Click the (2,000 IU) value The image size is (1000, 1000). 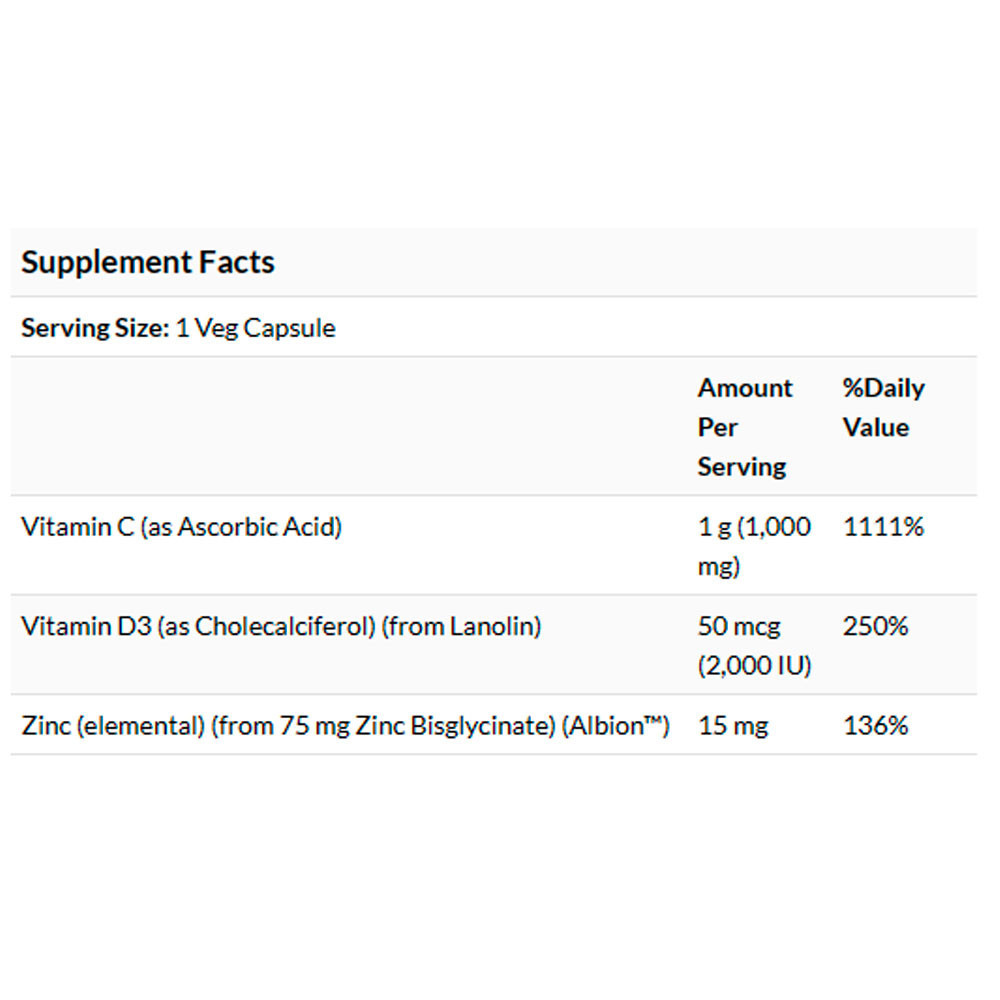click(x=754, y=666)
